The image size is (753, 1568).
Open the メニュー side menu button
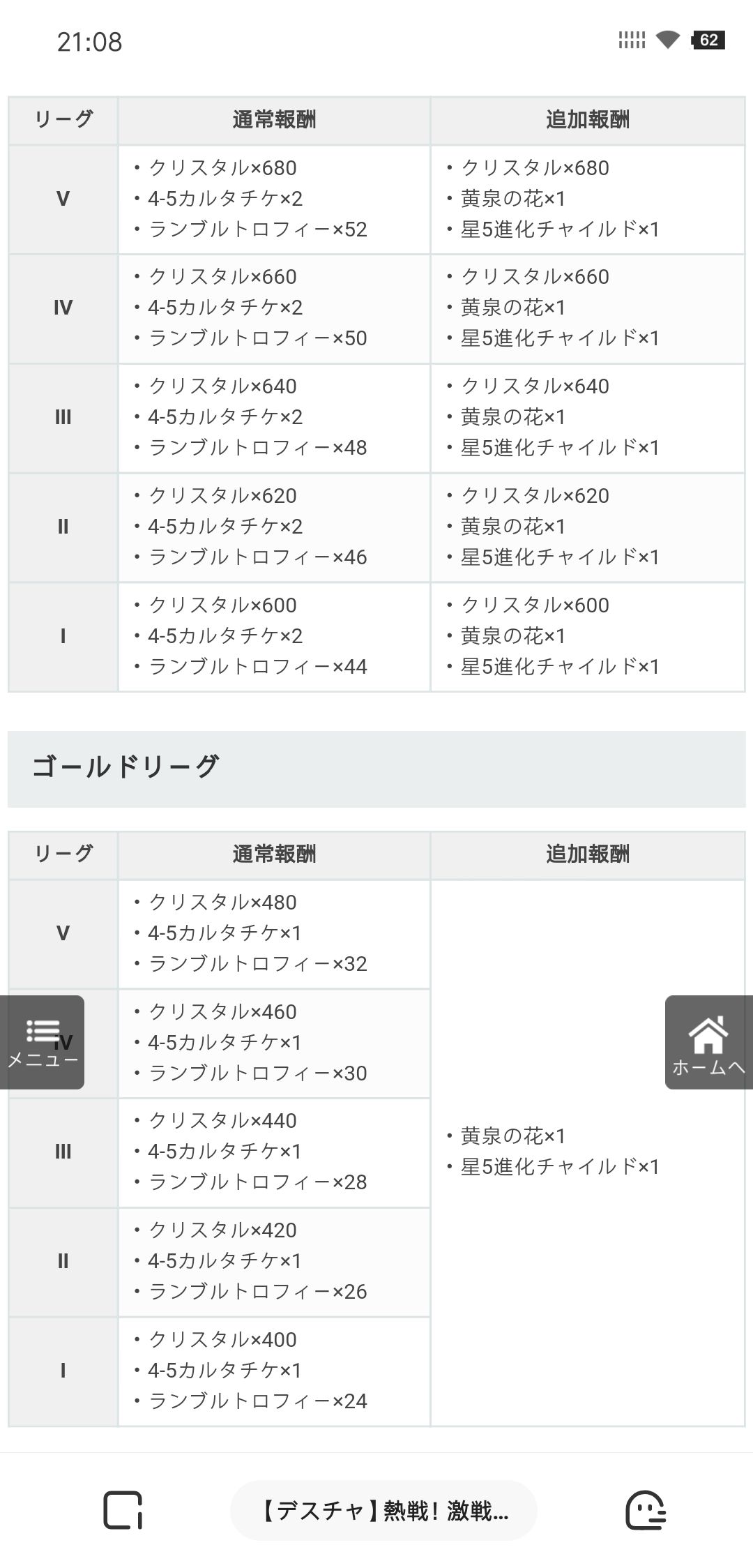(x=42, y=1042)
